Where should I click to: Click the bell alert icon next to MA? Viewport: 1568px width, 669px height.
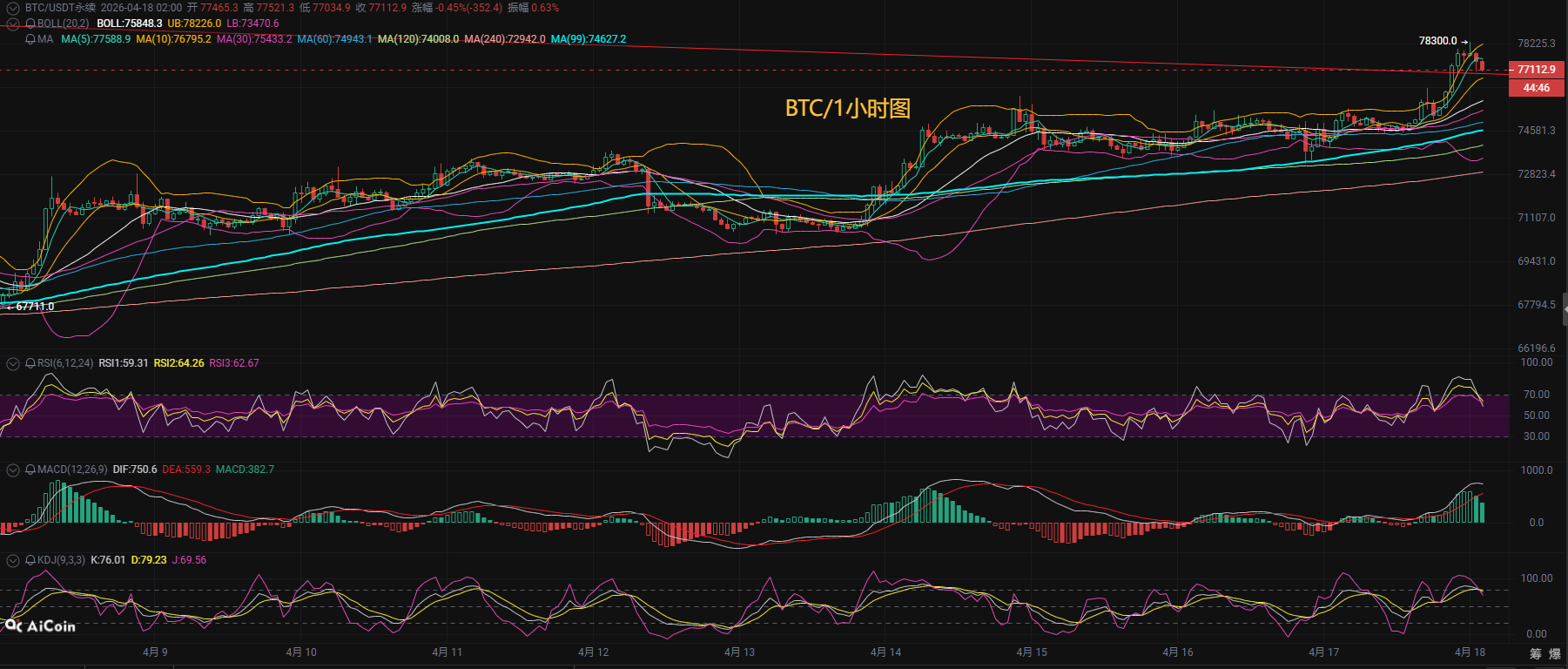(31, 39)
